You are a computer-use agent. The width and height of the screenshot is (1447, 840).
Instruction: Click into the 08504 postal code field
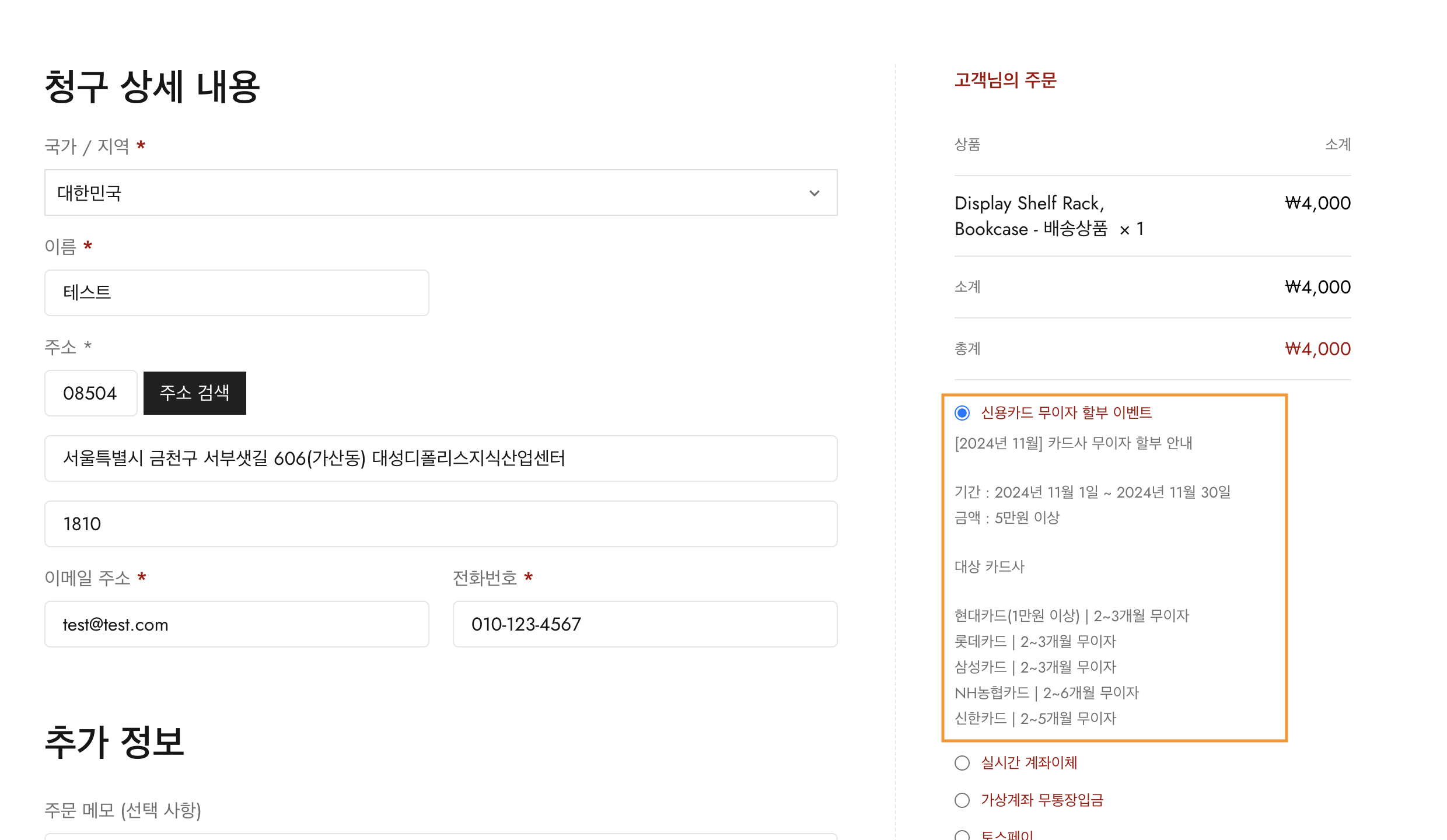click(x=90, y=393)
